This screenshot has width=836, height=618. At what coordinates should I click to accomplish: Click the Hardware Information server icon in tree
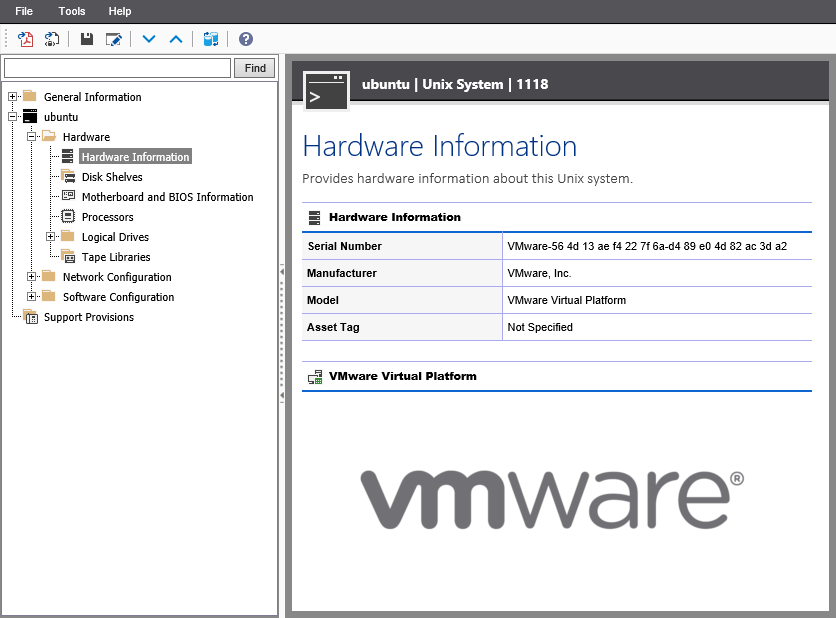tap(68, 156)
